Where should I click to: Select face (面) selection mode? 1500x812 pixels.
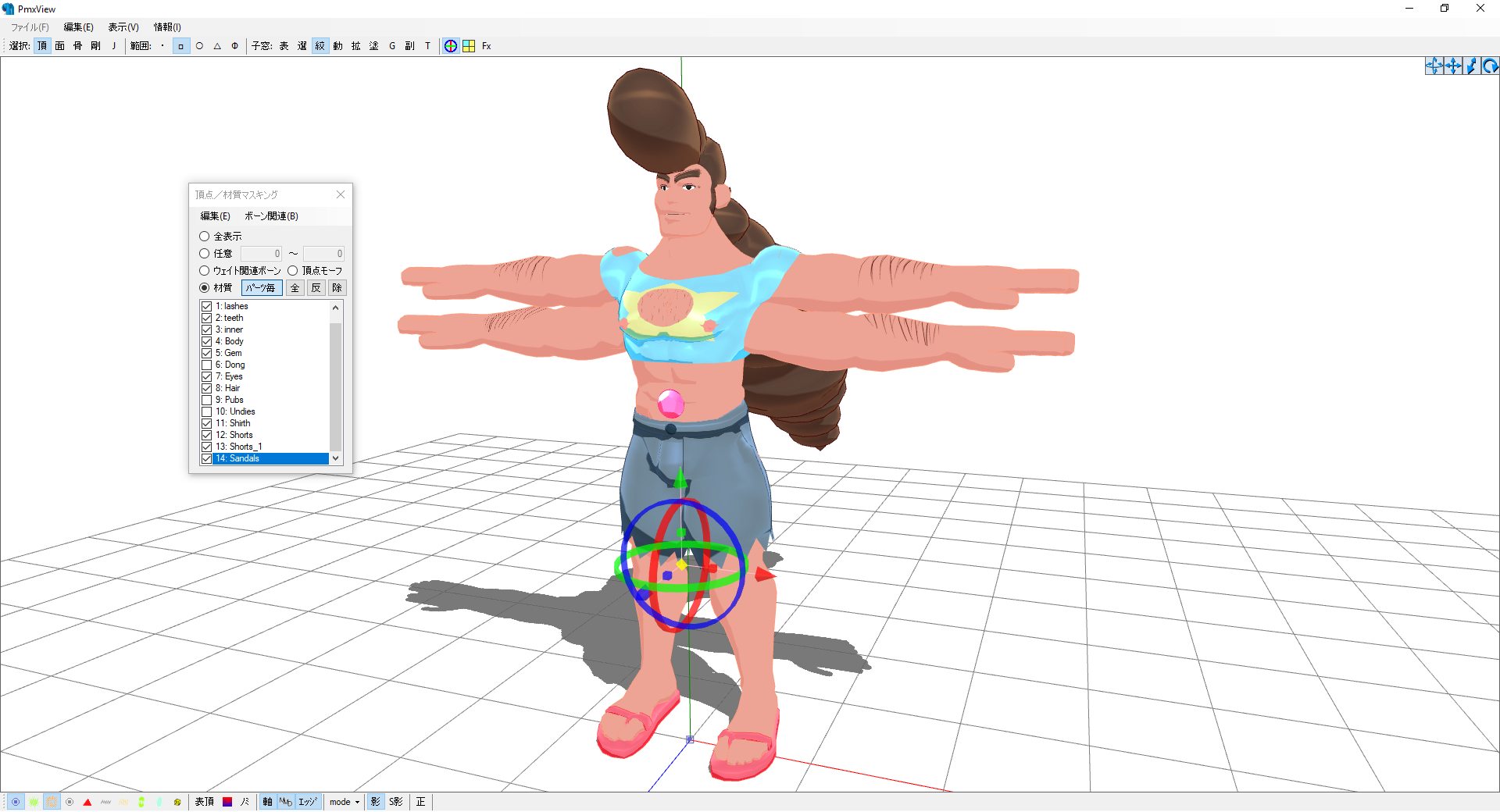[x=60, y=46]
